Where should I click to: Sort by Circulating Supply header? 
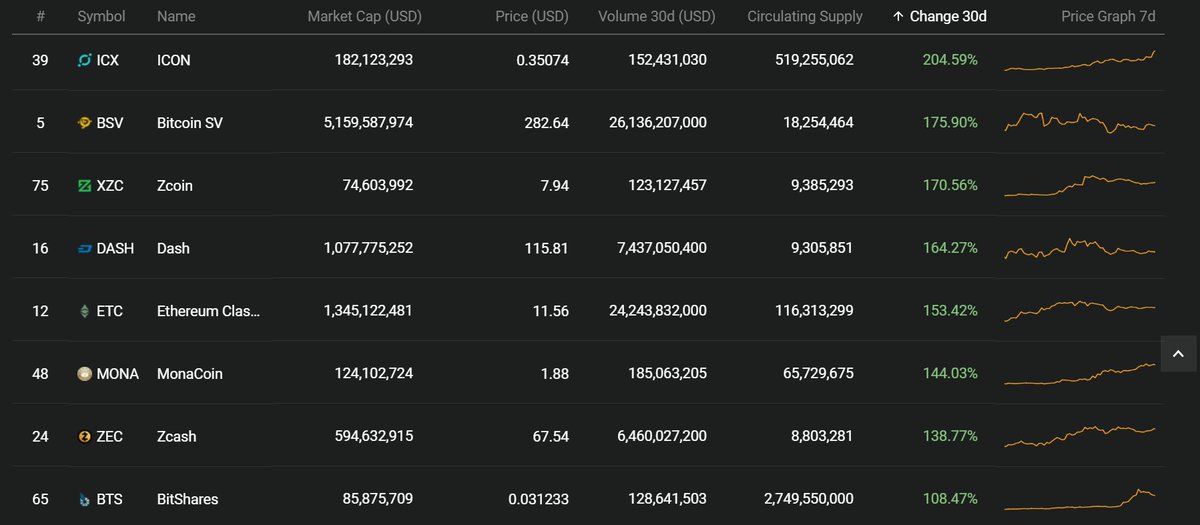(805, 16)
